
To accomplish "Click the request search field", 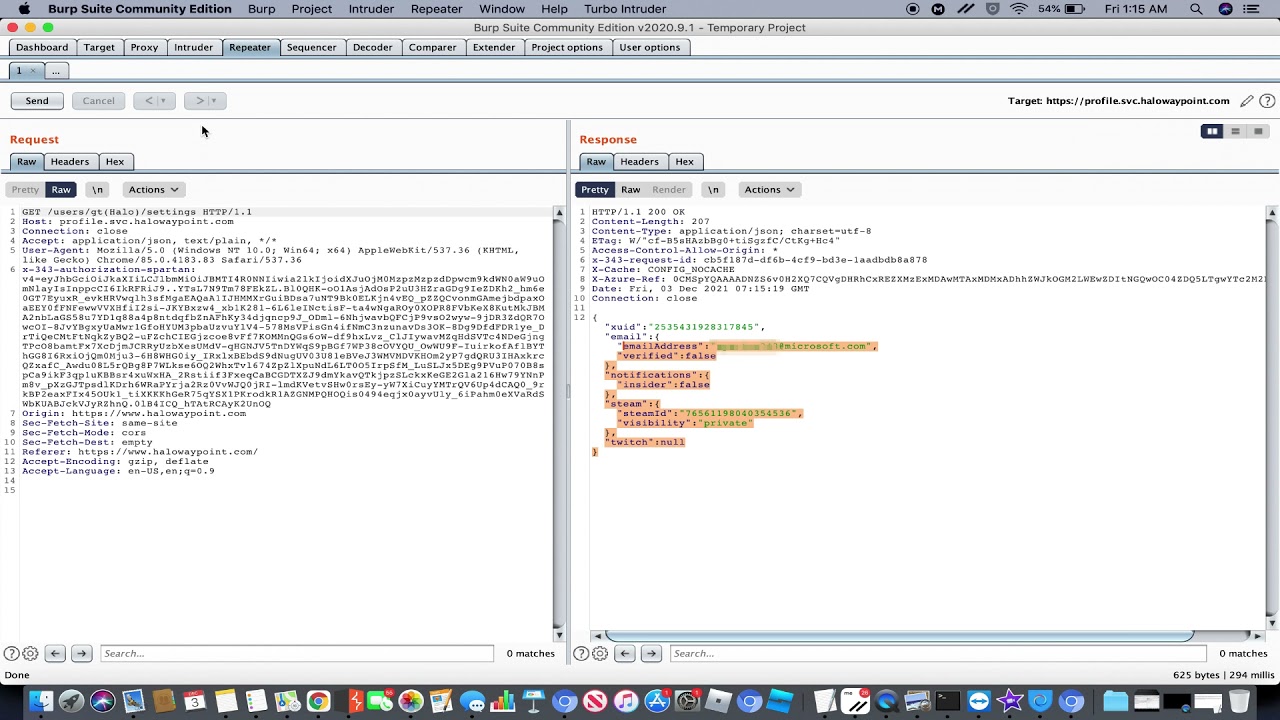I will click(x=296, y=654).
